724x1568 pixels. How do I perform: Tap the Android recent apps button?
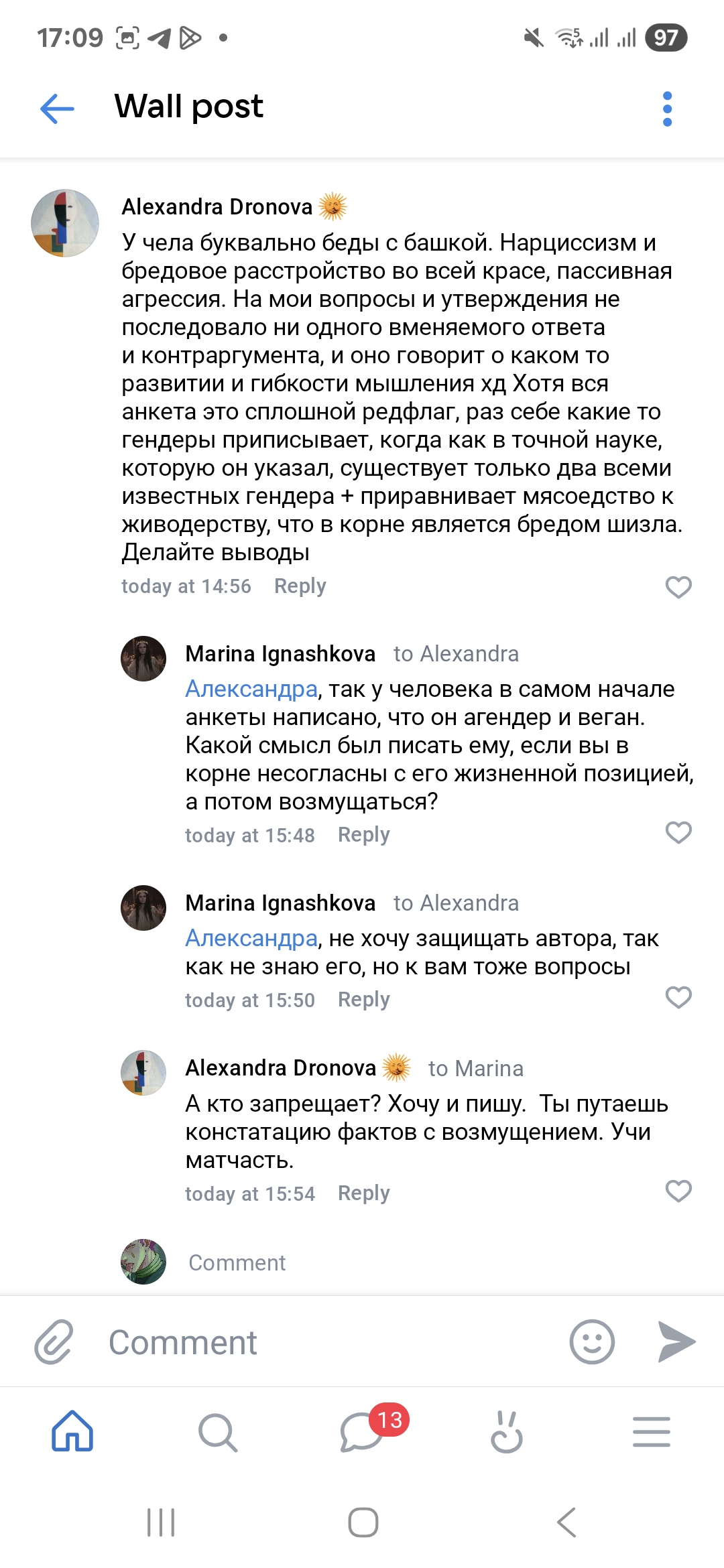[x=161, y=1522]
